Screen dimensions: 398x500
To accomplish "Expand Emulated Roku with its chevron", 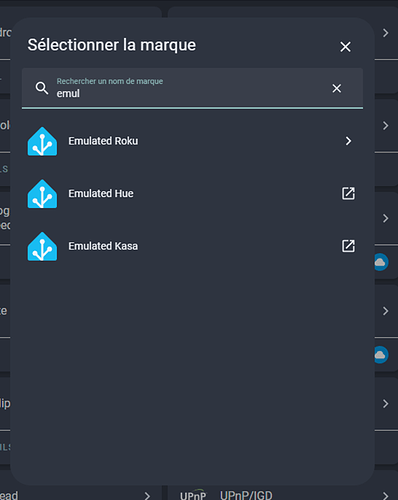I will pyautogui.click(x=348, y=141).
